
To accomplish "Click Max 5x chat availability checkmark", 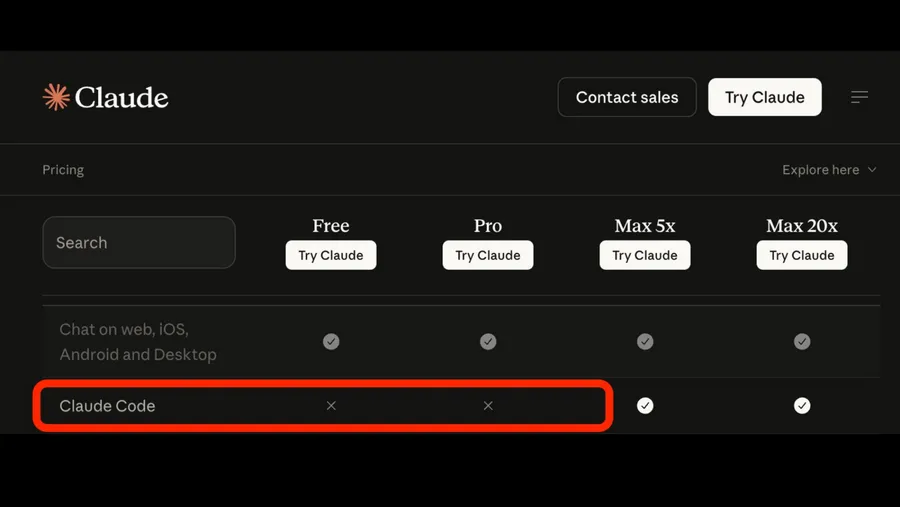I will coord(645,342).
